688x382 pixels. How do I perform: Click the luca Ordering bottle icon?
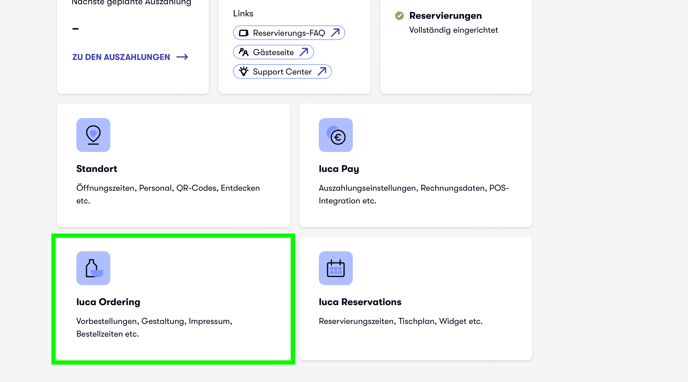(x=93, y=268)
